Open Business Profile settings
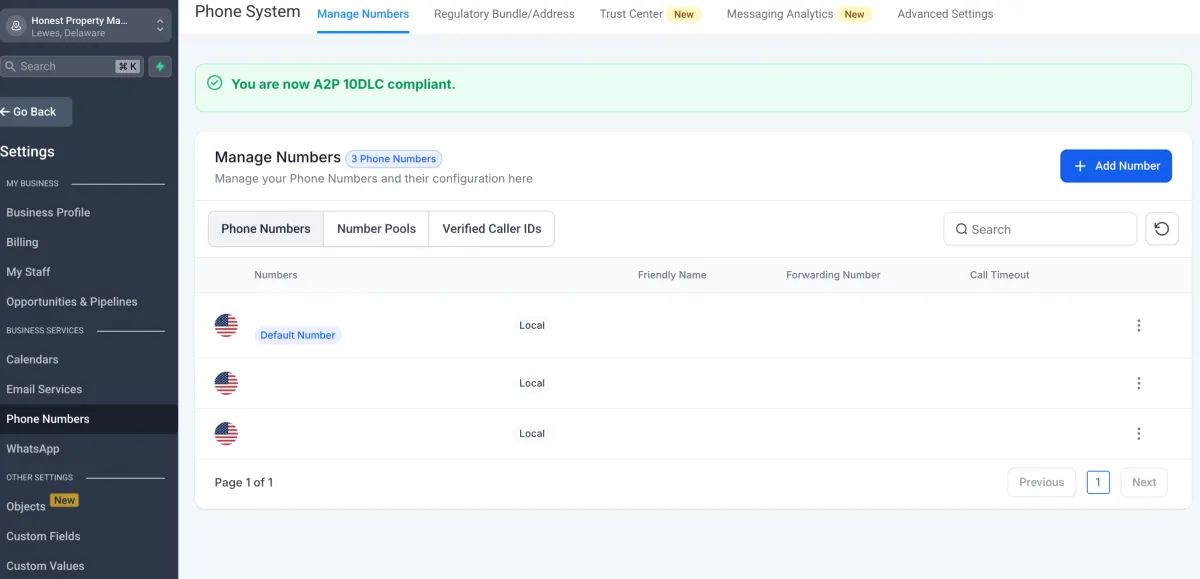The height and width of the screenshot is (579, 1200). 48,212
